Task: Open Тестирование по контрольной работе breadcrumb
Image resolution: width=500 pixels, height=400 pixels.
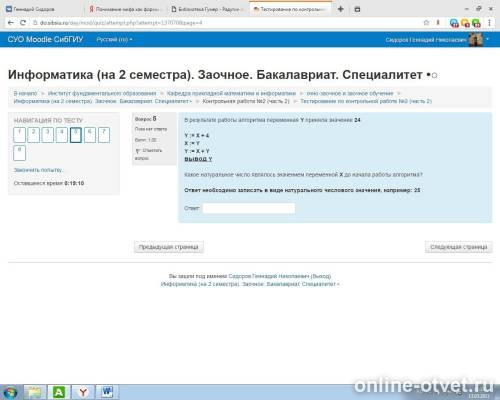Action: pyautogui.click(x=366, y=101)
